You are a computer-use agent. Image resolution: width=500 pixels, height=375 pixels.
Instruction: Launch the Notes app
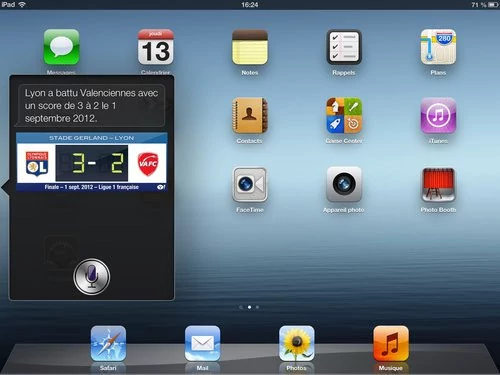point(250,47)
